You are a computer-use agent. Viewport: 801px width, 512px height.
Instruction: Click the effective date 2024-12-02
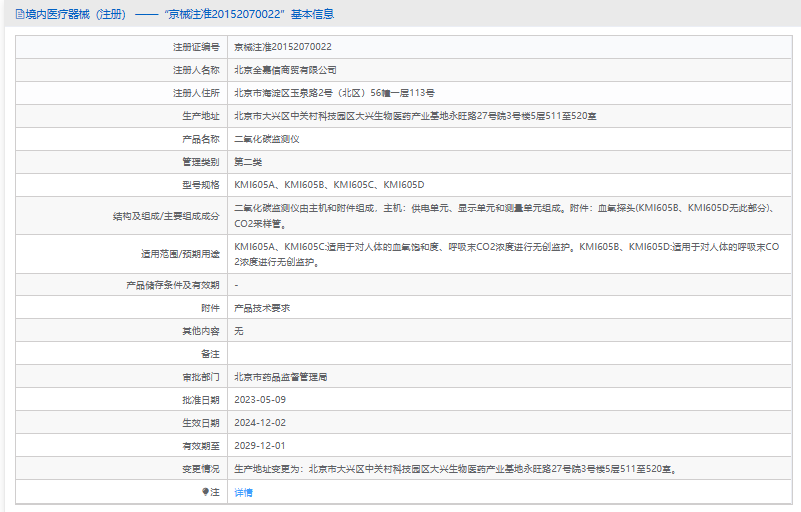pos(260,423)
